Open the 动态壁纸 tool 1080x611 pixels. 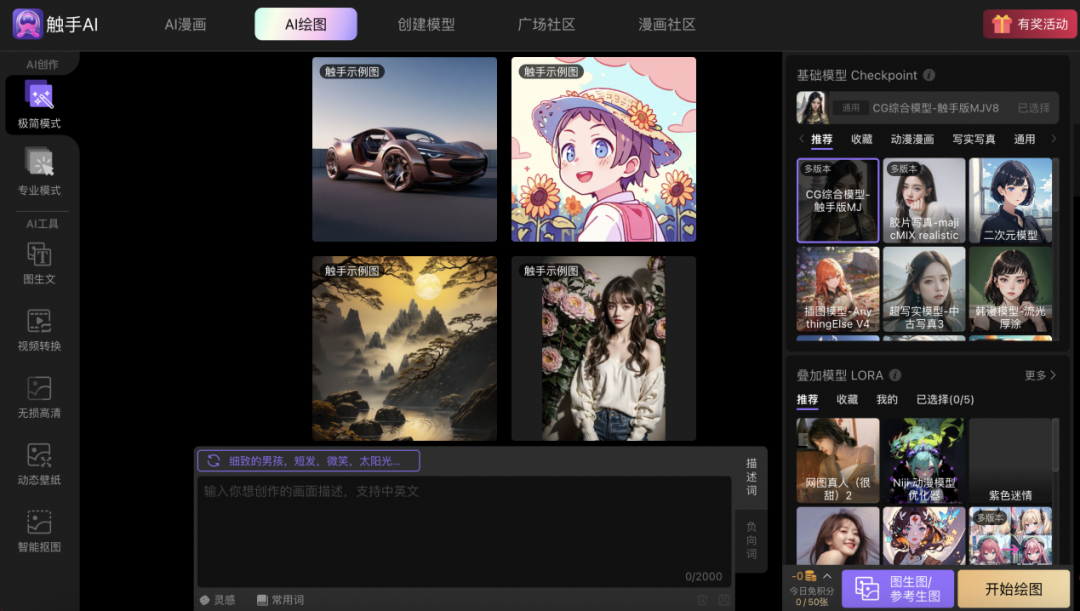click(x=38, y=463)
